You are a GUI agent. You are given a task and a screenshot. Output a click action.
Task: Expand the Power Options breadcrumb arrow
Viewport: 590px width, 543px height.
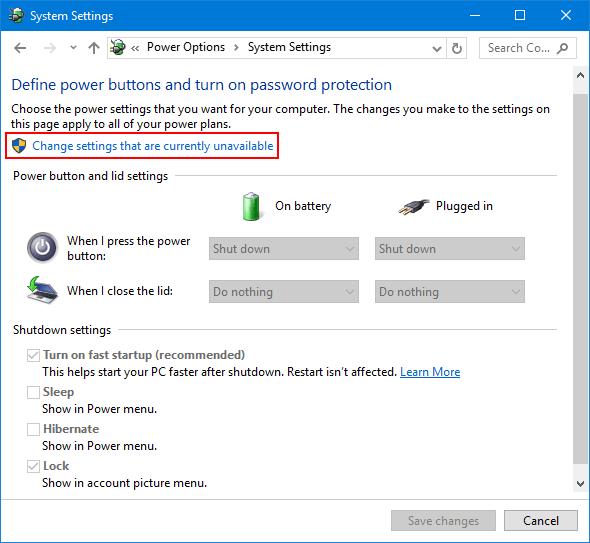[x=236, y=48]
